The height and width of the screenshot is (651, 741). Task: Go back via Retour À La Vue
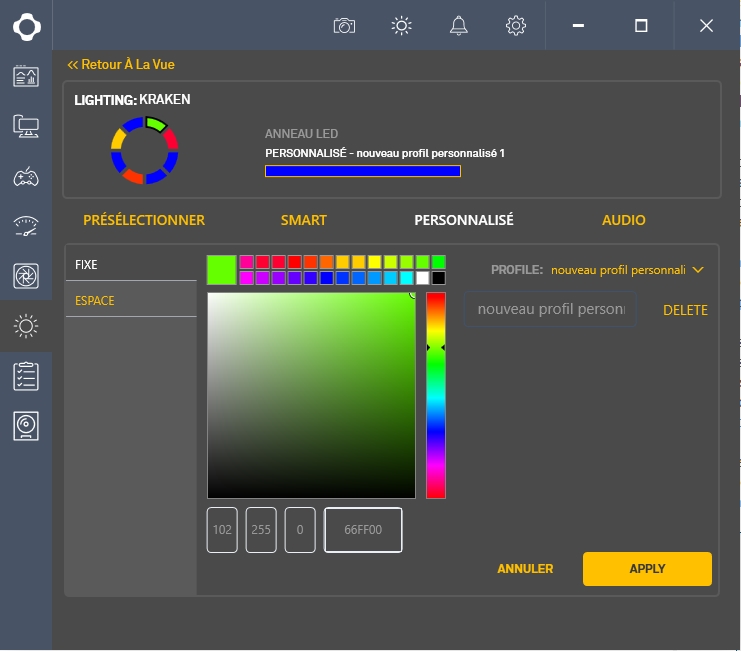point(121,64)
